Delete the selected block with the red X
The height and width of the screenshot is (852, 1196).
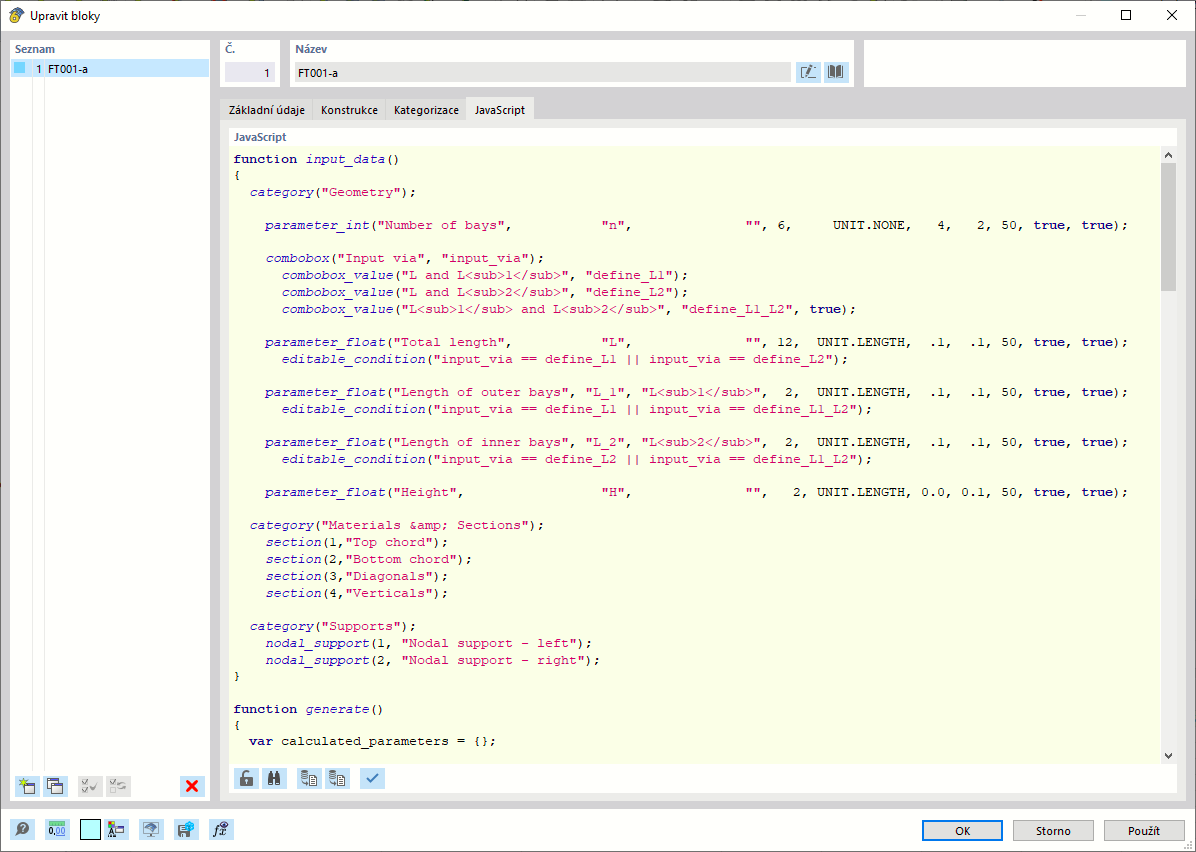click(192, 786)
